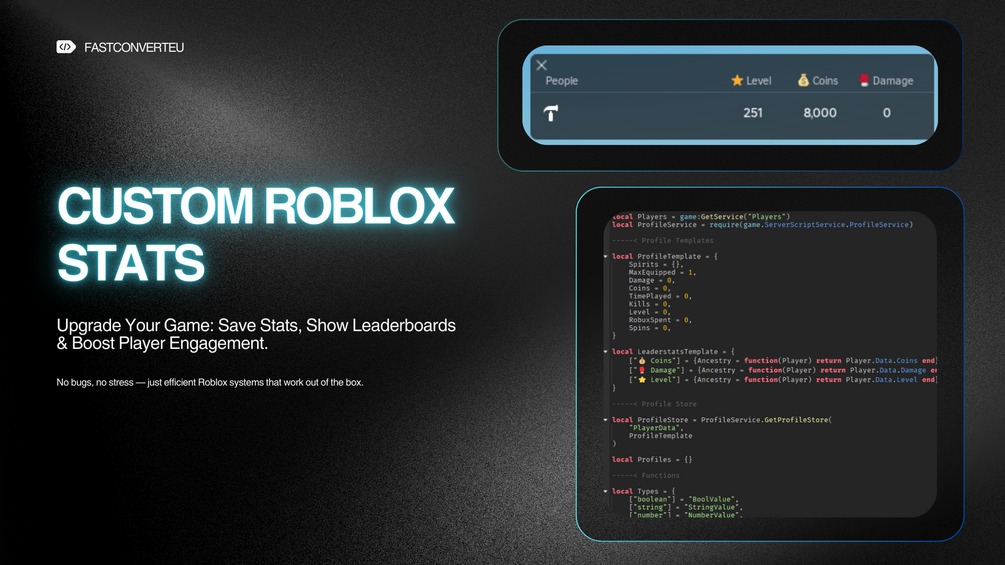Image resolution: width=1005 pixels, height=565 pixels.
Task: Collapse the ProfileTemplate code block
Action: coord(606,256)
